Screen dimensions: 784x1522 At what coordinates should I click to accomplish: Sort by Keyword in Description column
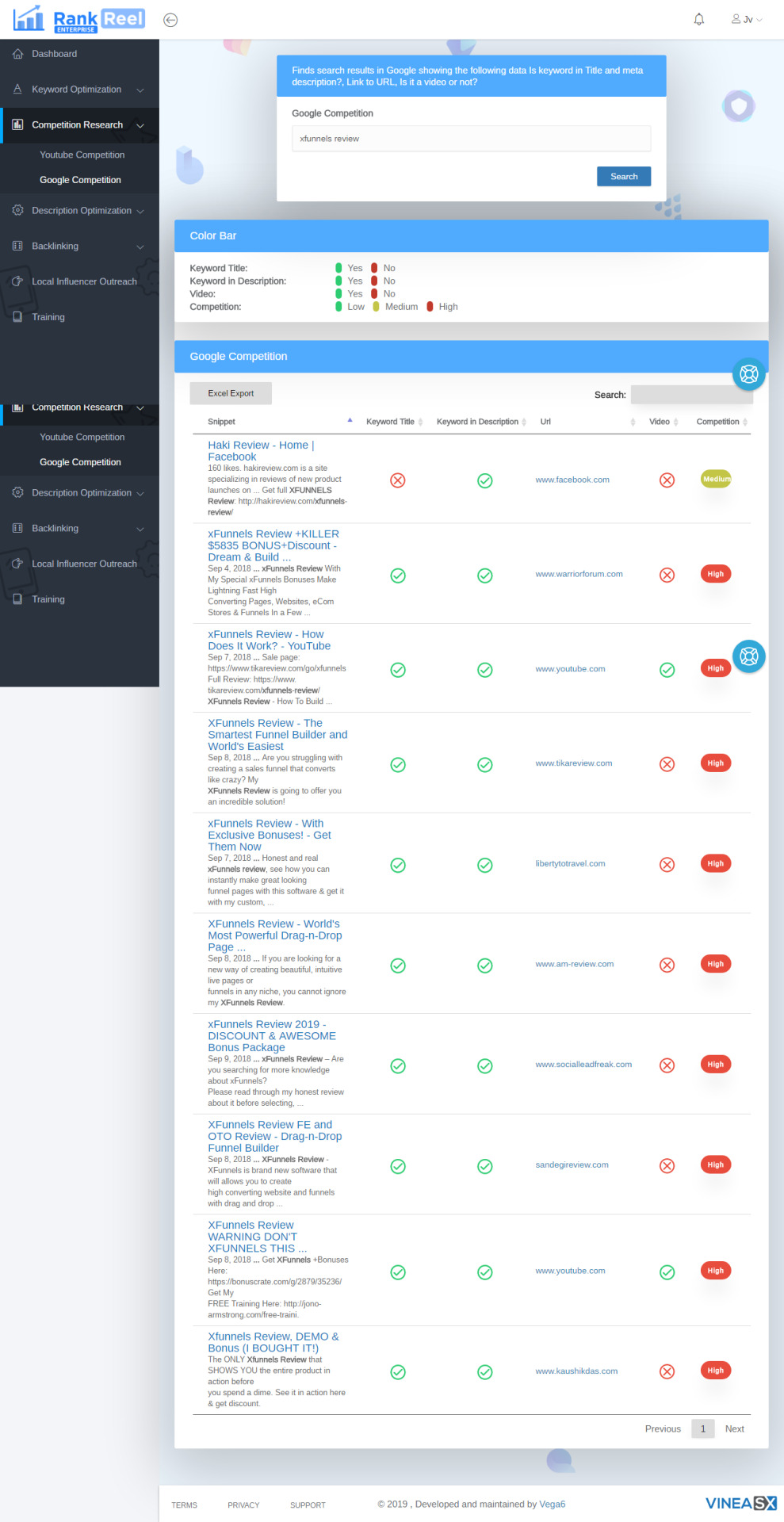[477, 422]
